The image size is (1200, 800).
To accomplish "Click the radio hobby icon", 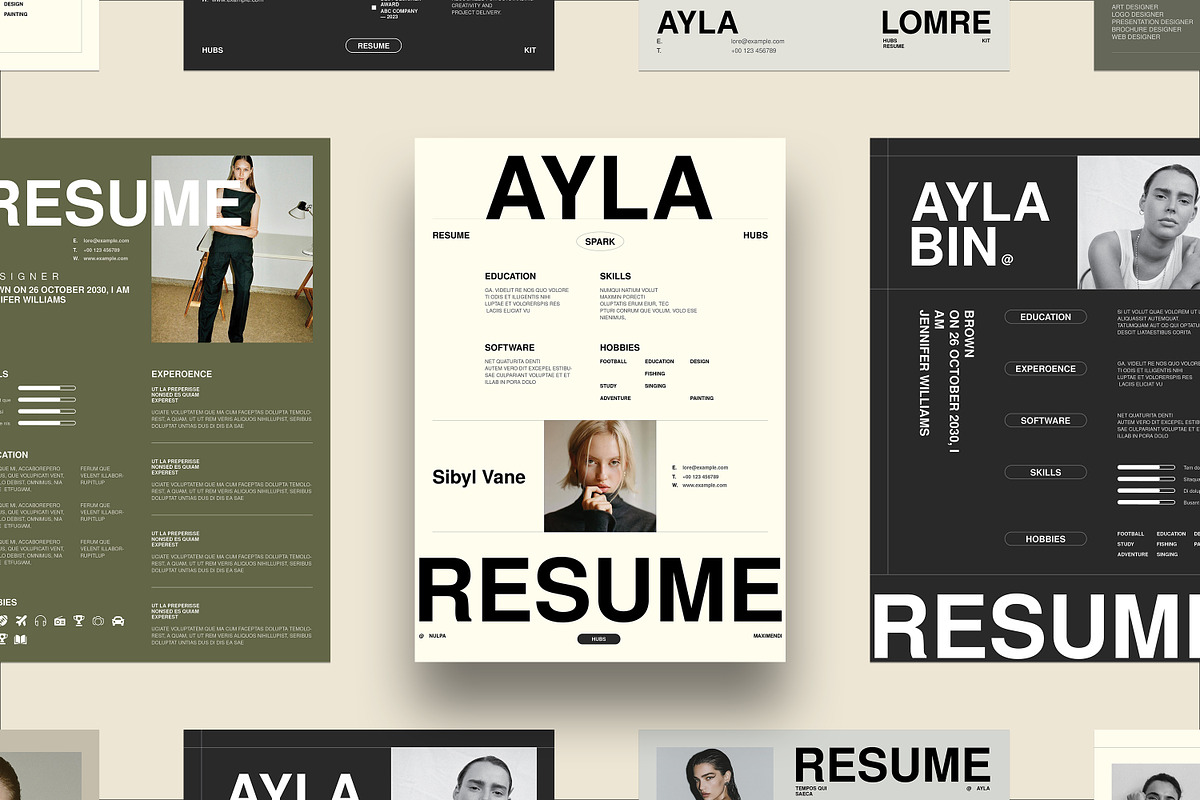I will pos(60,621).
